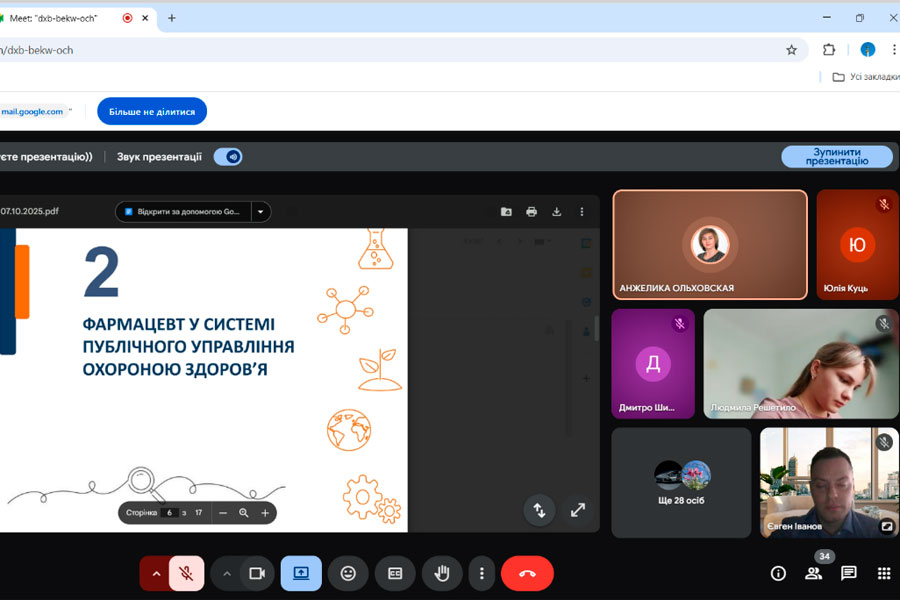The width and height of the screenshot is (900, 600).
Task: Show the participants list icon
Action: (813, 573)
